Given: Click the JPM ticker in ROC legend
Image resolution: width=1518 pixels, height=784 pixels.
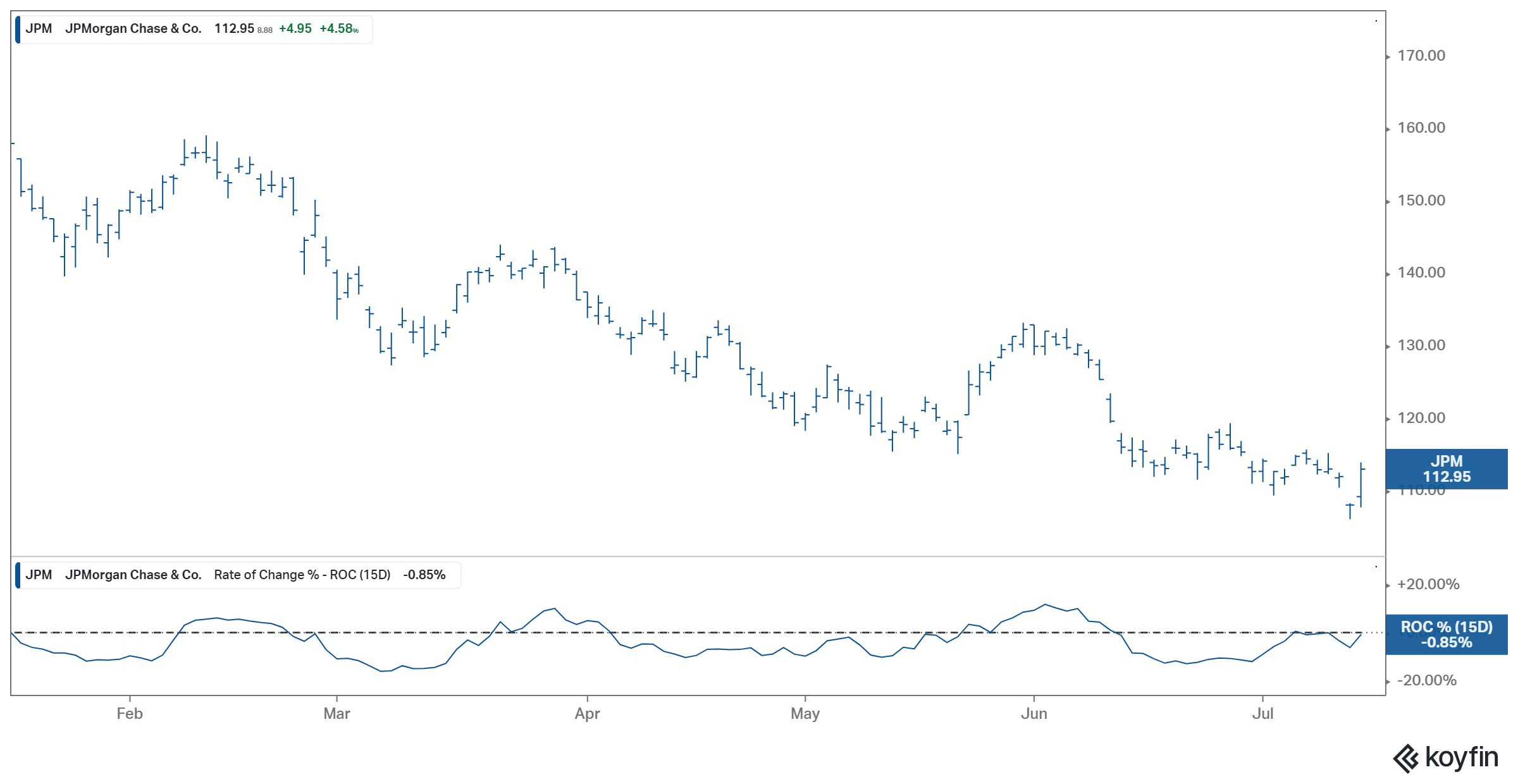Looking at the screenshot, I should point(39,575).
